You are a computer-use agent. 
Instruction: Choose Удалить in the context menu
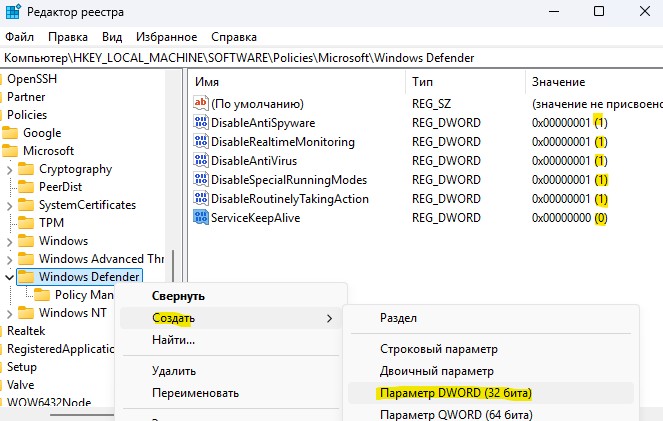[x=231, y=371]
